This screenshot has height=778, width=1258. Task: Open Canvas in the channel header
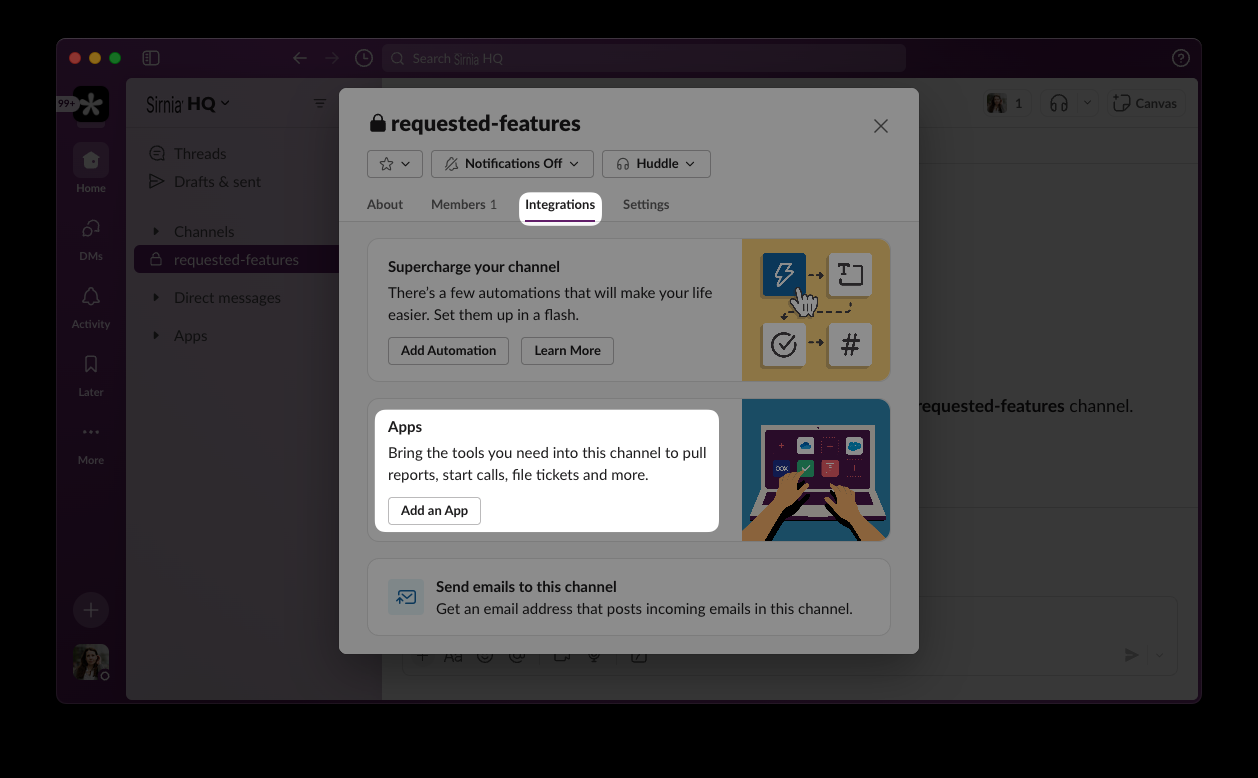[1145, 103]
